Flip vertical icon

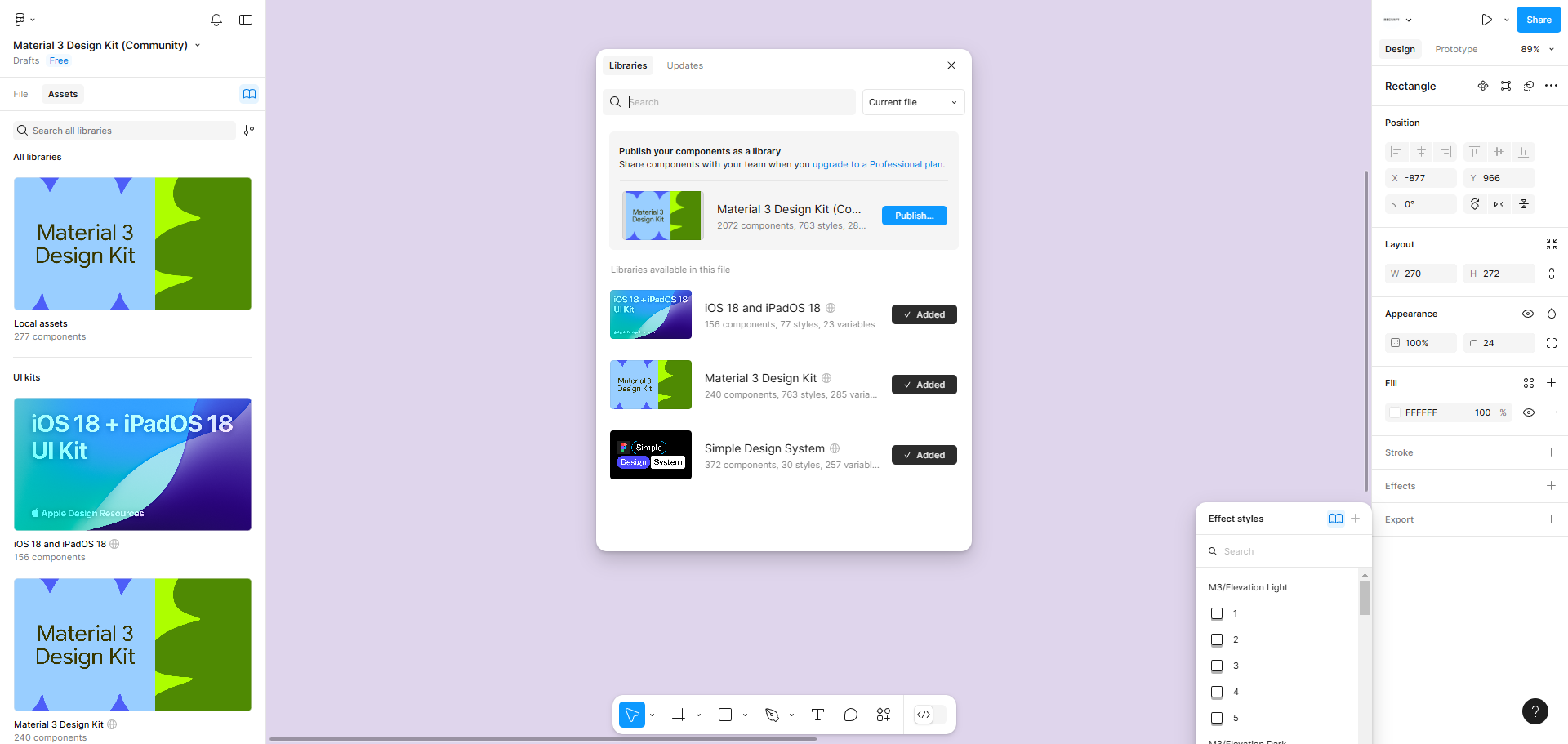tap(1524, 204)
